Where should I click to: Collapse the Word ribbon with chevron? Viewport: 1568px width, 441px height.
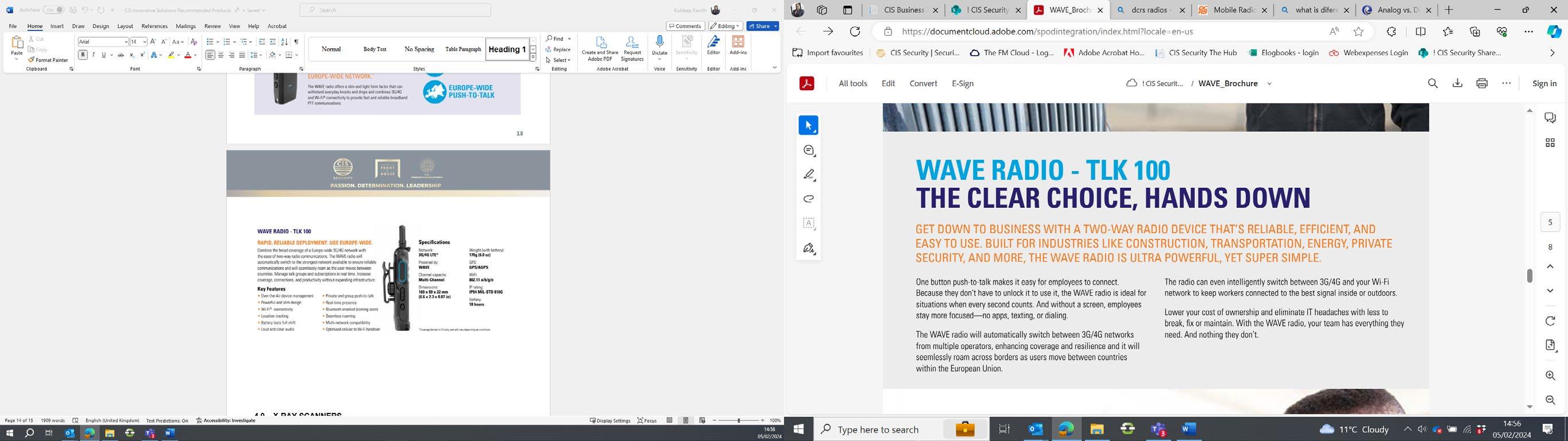774,68
